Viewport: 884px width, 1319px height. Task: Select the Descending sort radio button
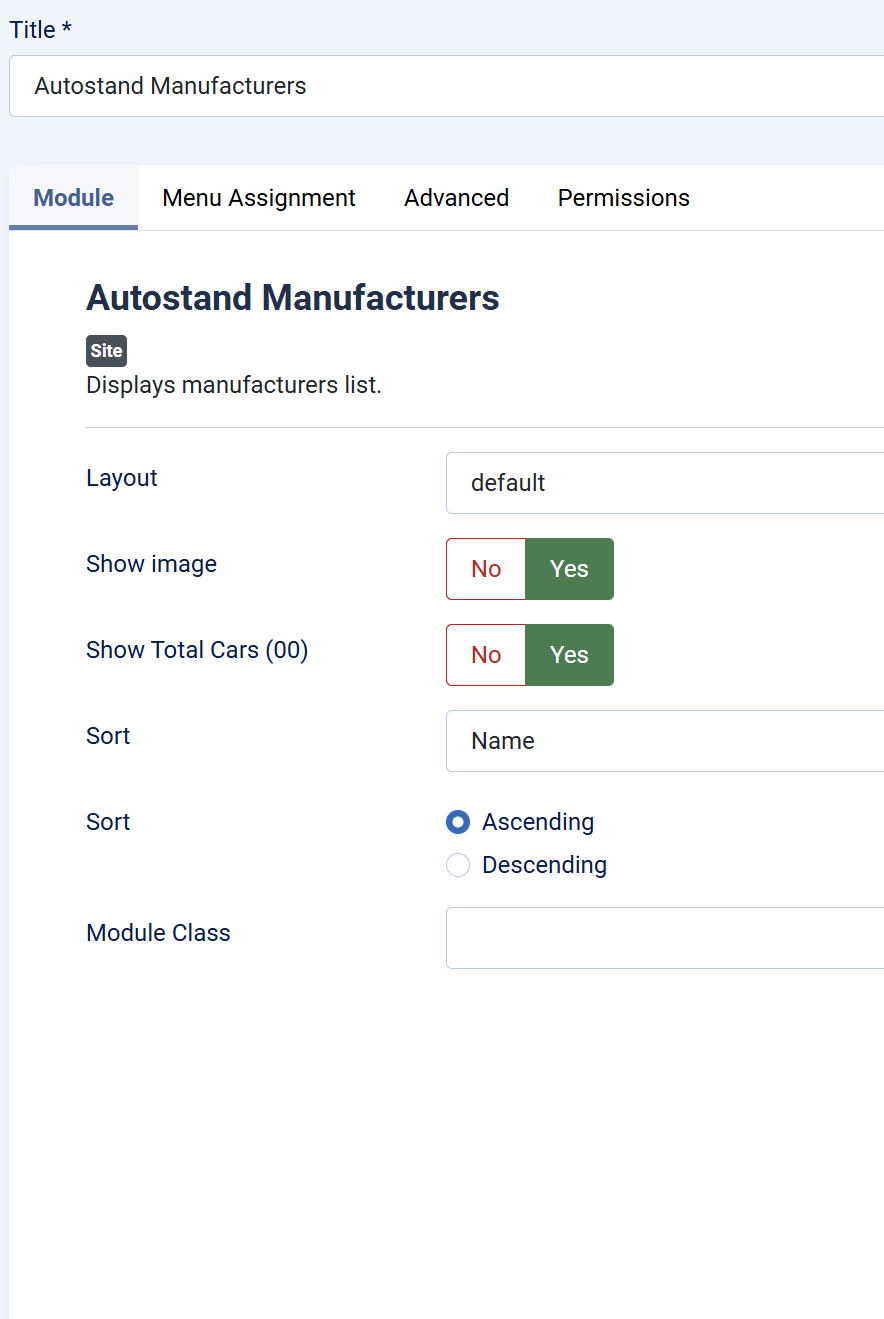[458, 865]
